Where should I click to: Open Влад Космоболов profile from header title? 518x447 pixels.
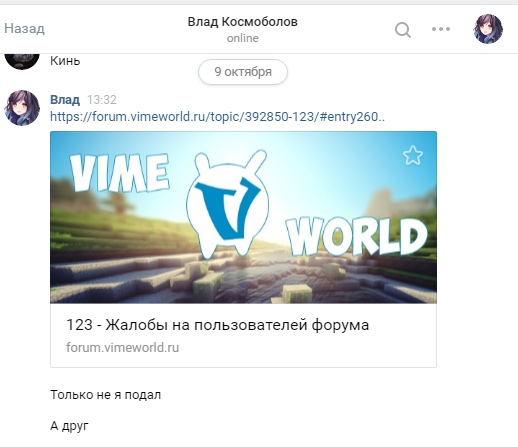pyautogui.click(x=242, y=22)
